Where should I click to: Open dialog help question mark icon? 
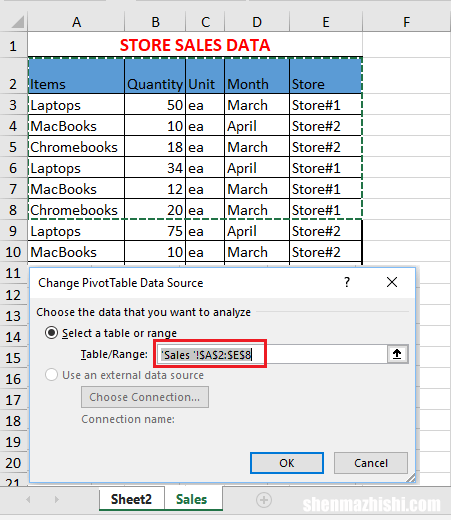[x=347, y=282]
